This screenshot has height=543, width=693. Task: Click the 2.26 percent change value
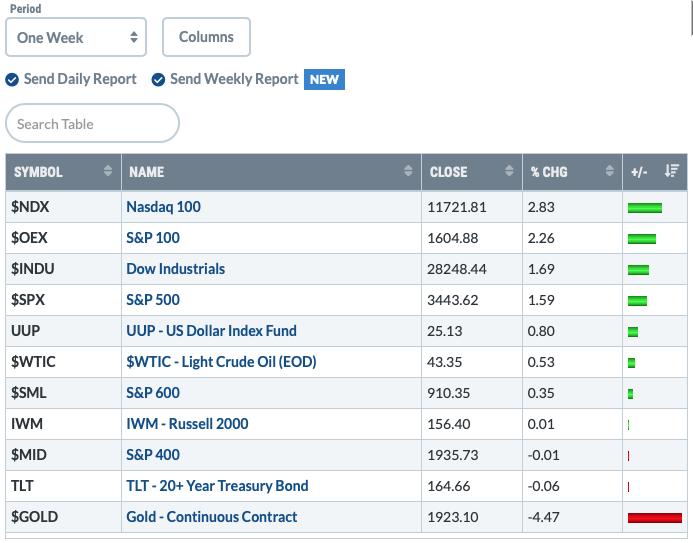tap(541, 238)
